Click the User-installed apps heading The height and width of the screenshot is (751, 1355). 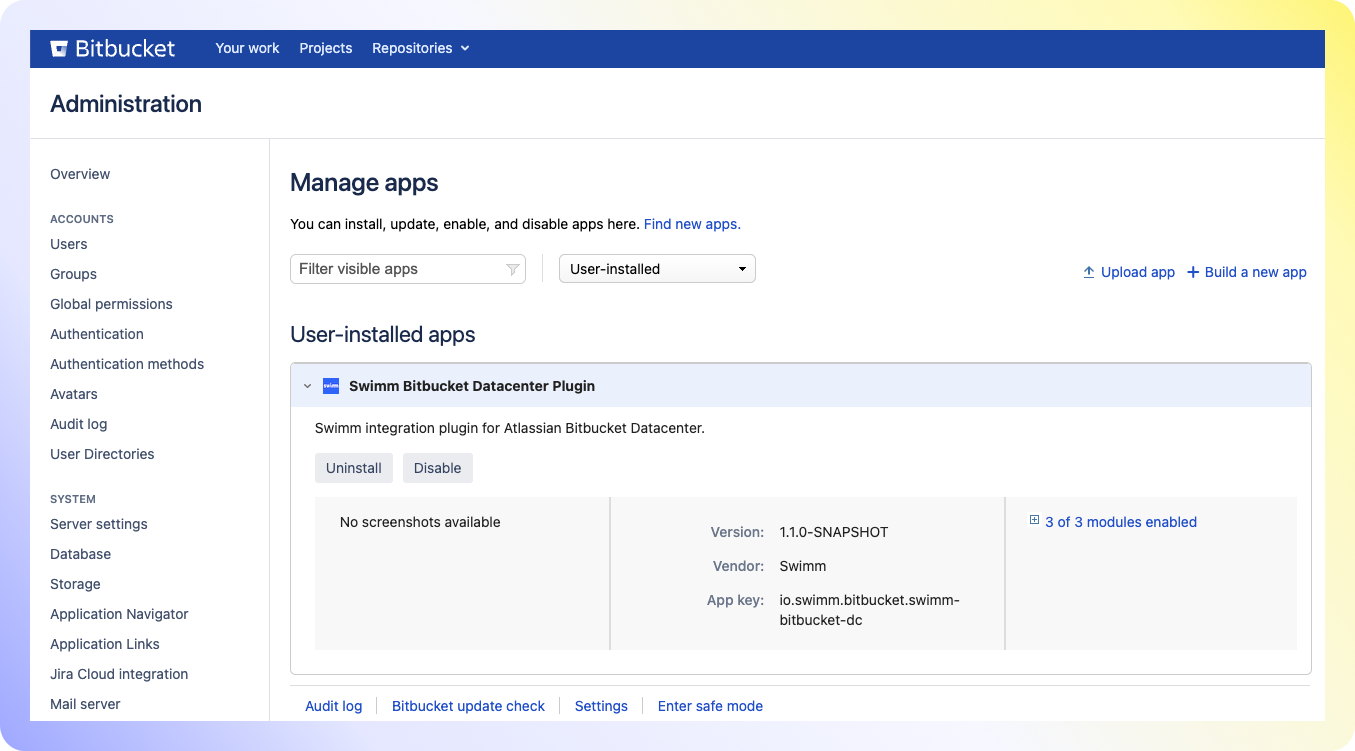pyautogui.click(x=383, y=335)
